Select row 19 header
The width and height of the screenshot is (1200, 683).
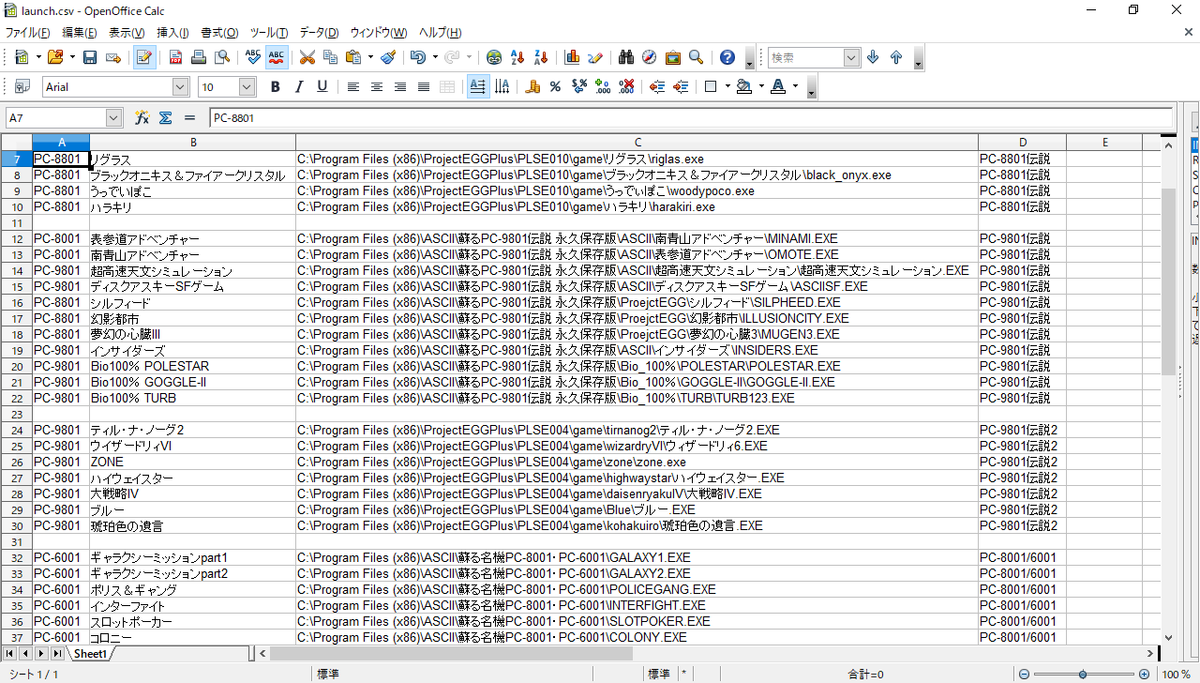click(x=17, y=350)
